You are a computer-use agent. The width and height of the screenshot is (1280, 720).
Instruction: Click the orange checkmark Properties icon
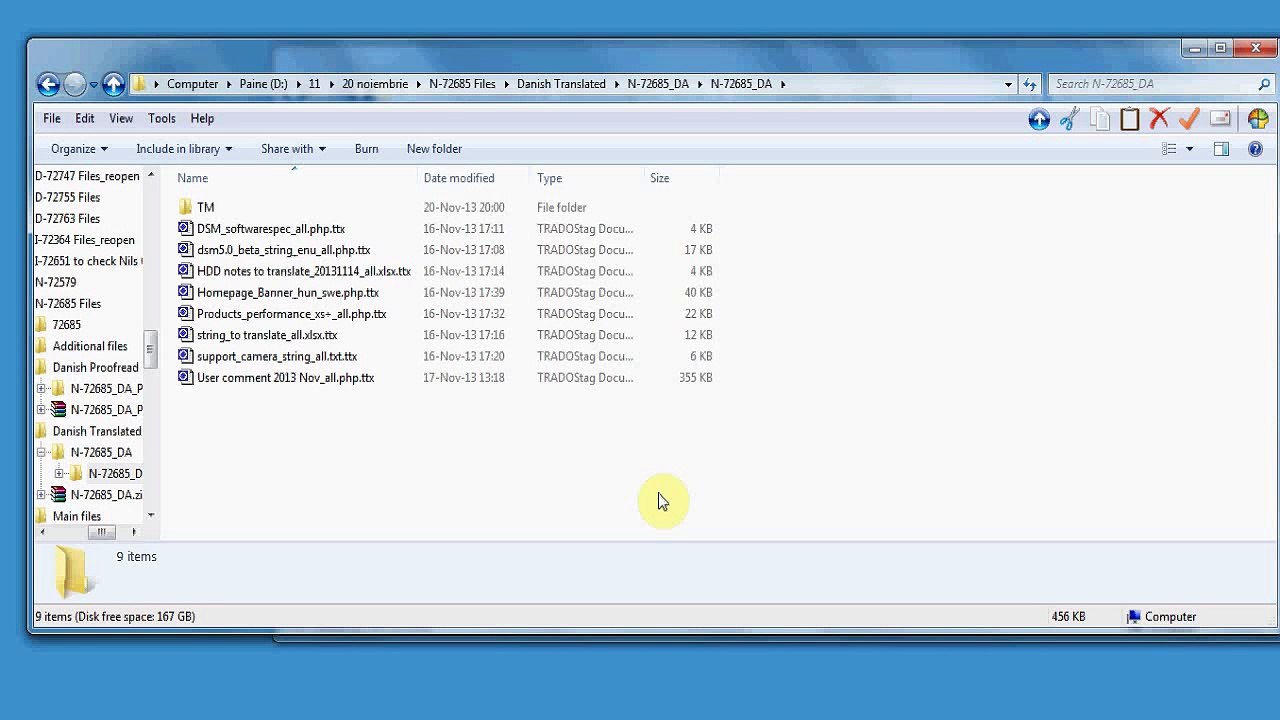1189,119
